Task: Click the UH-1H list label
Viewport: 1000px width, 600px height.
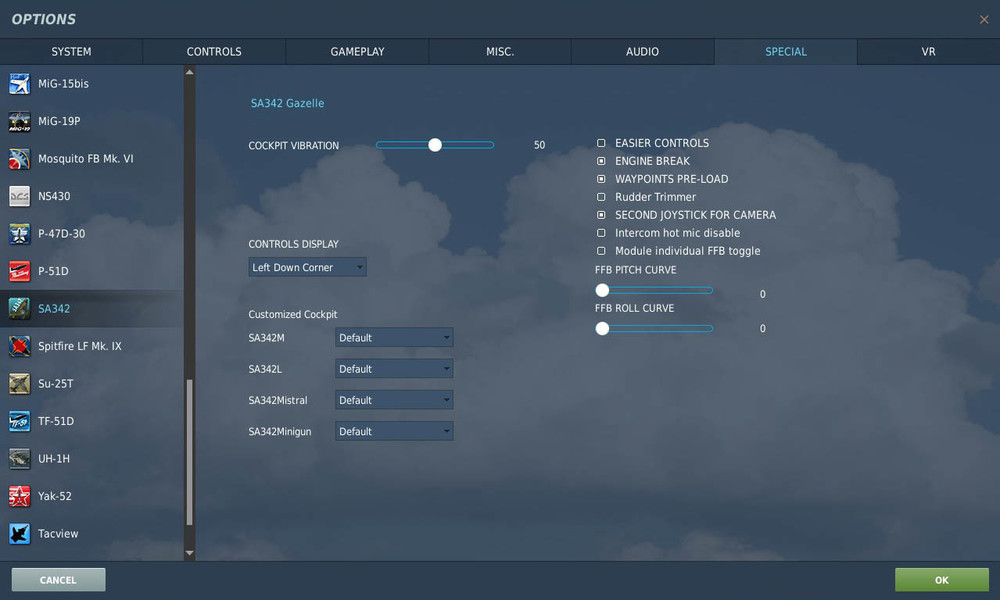Action: [54, 458]
